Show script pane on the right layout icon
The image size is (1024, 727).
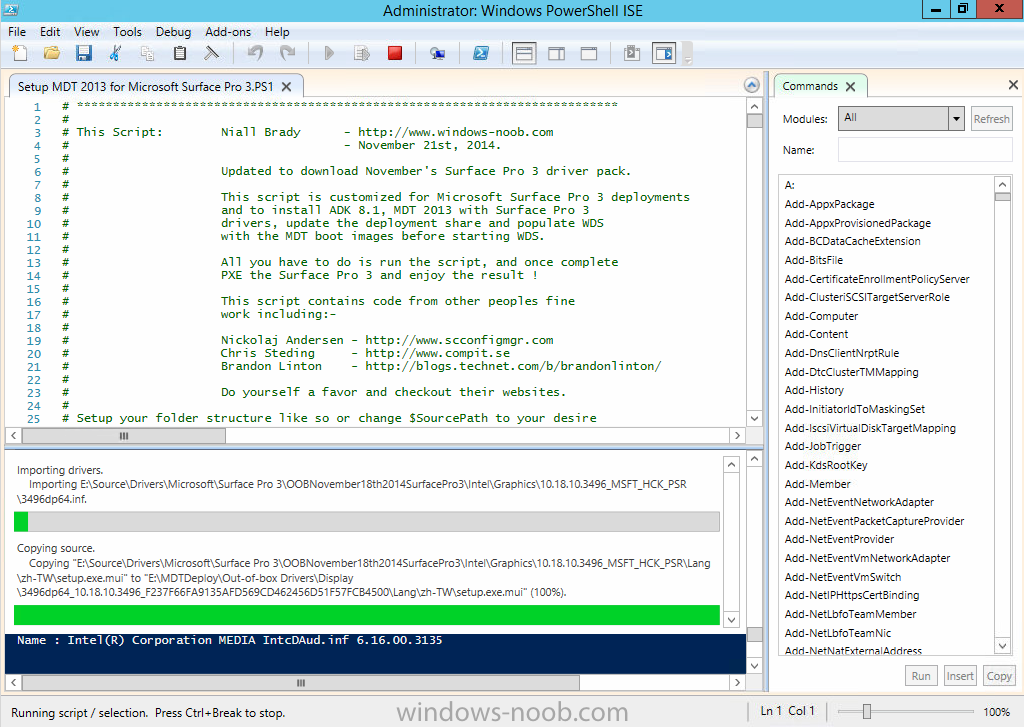click(556, 53)
